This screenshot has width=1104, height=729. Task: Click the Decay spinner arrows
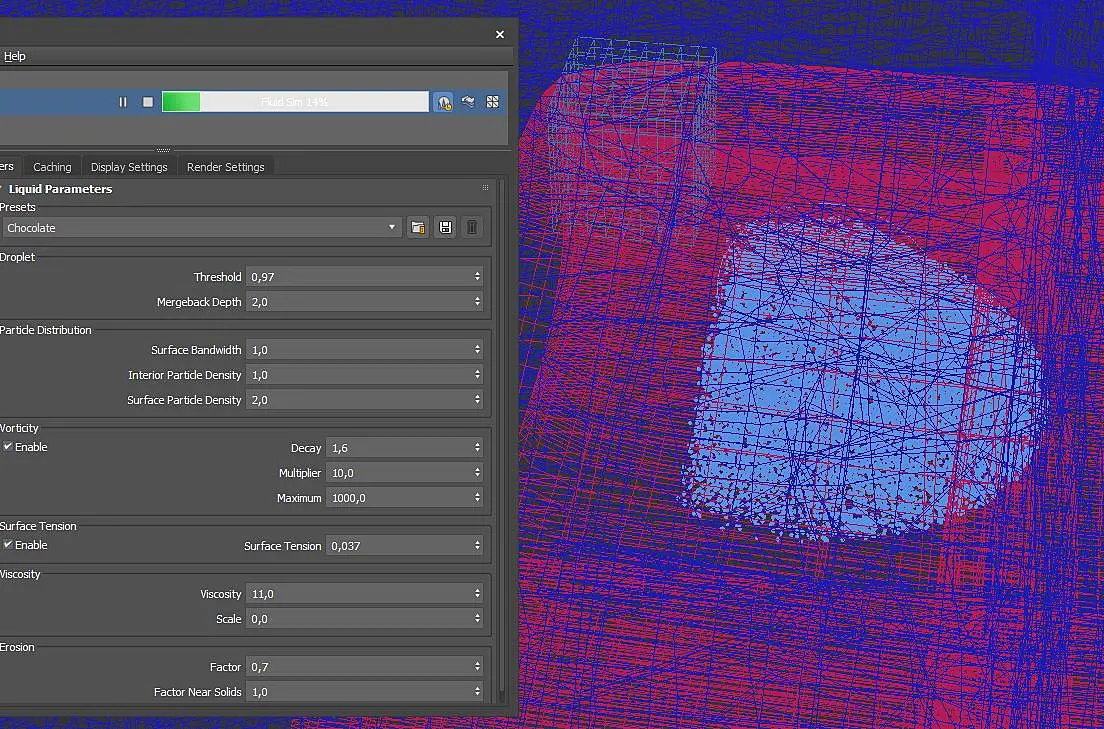[477, 447]
